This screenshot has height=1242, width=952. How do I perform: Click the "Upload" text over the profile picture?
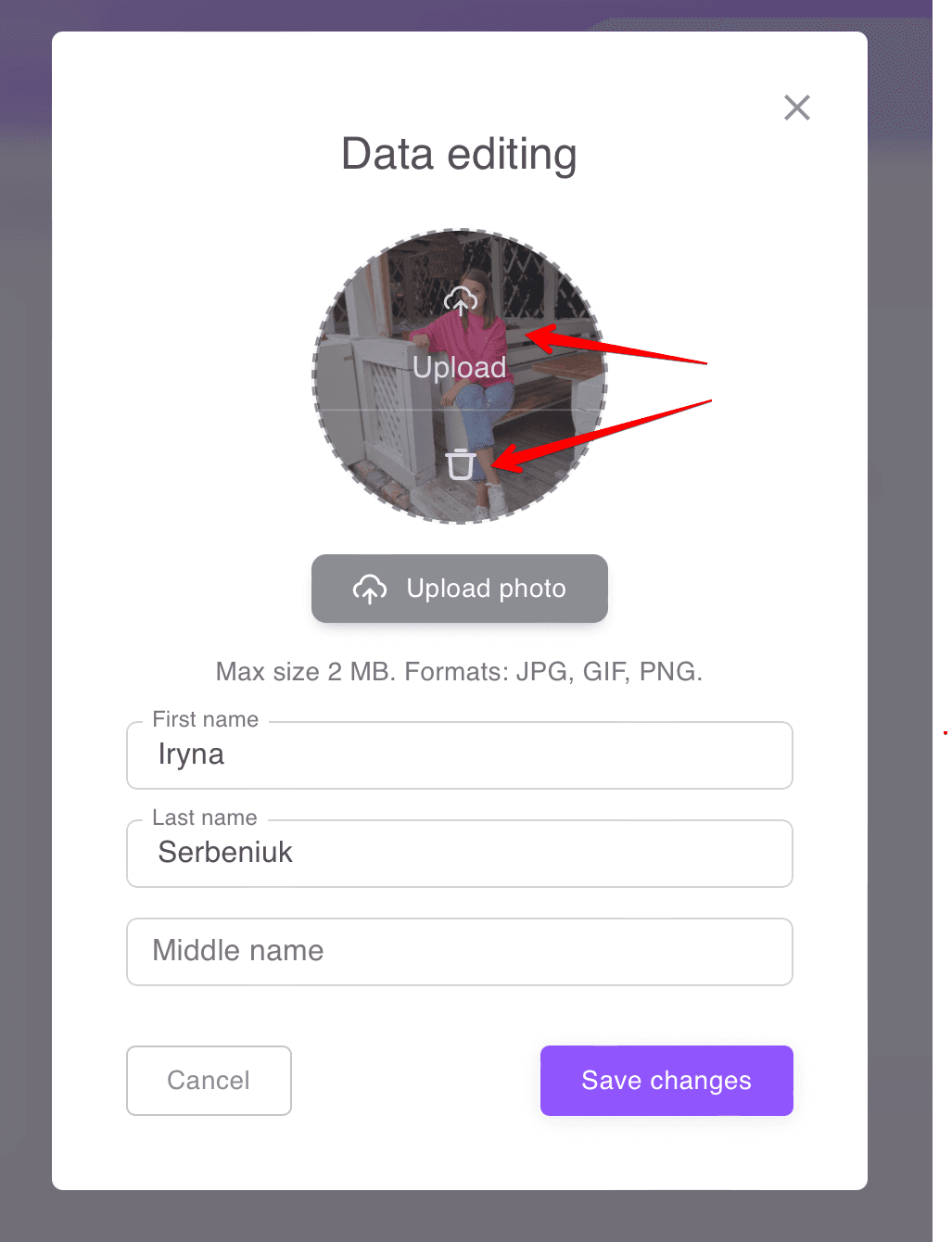point(459,367)
